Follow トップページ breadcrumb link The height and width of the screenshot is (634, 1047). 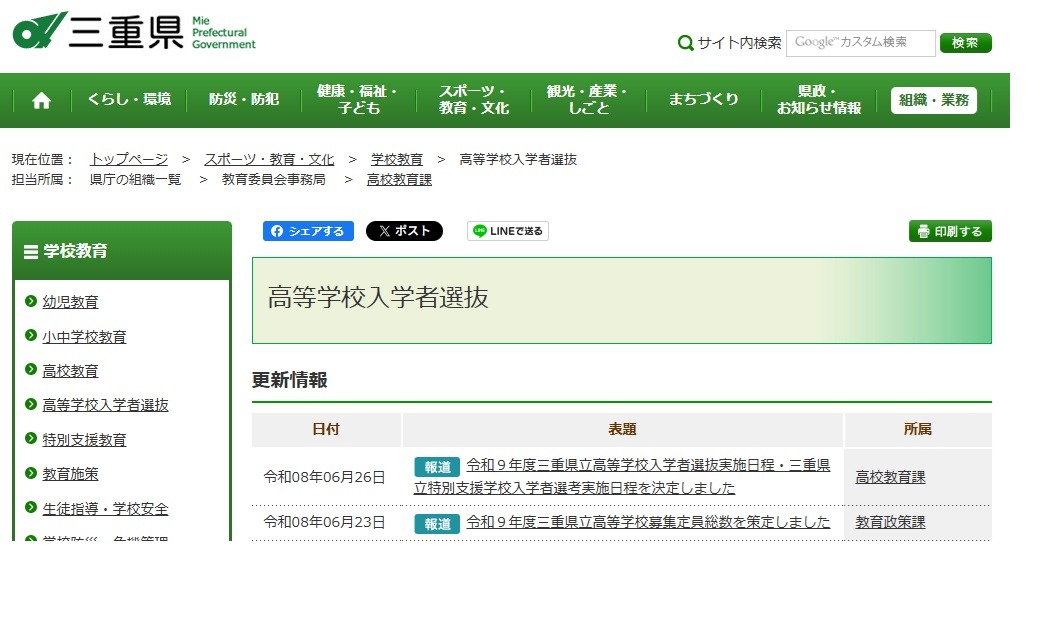(x=129, y=159)
